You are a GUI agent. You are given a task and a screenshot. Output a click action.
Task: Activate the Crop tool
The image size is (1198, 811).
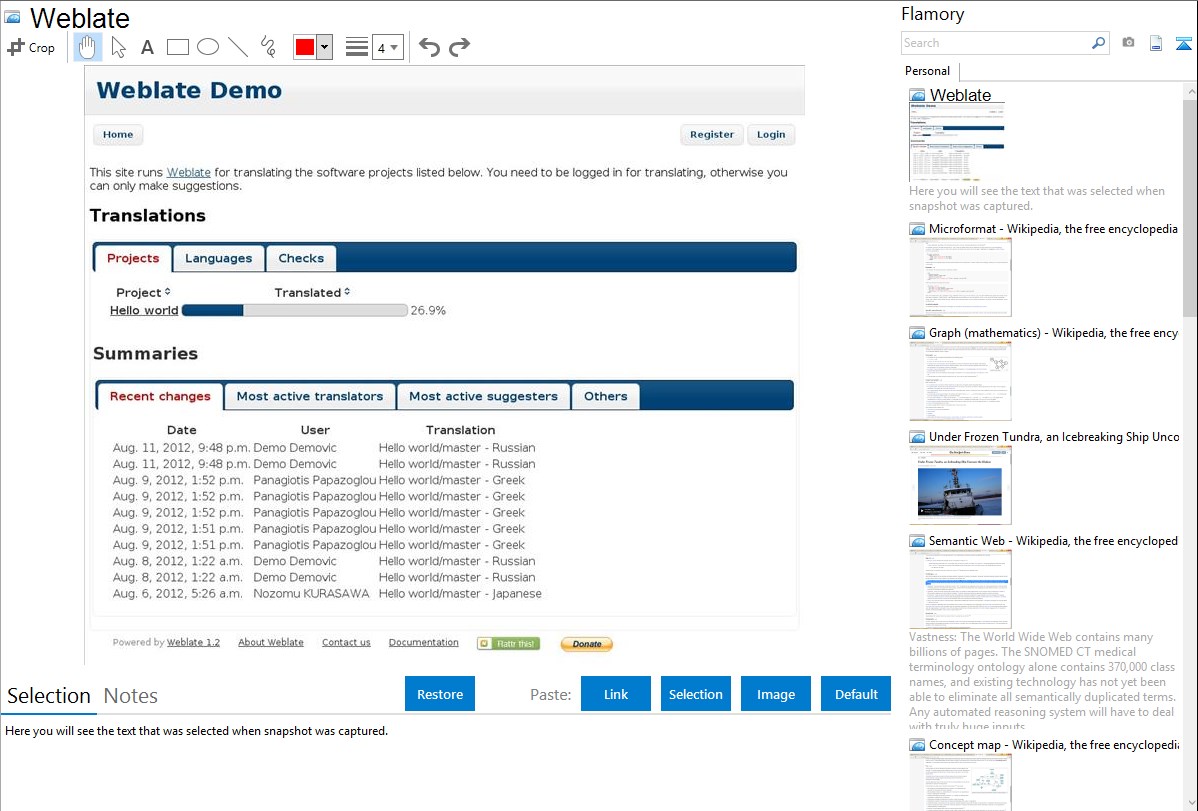[x=31, y=47]
